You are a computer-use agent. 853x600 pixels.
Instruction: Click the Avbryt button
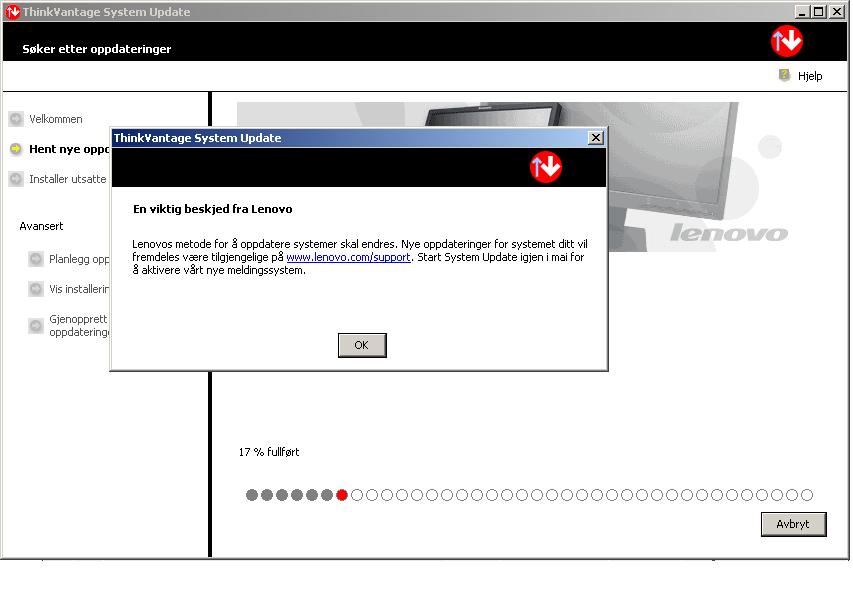[793, 524]
